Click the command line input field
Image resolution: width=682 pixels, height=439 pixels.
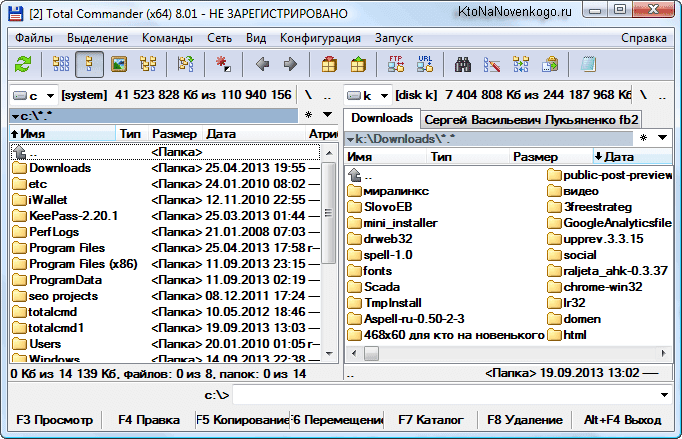point(445,395)
